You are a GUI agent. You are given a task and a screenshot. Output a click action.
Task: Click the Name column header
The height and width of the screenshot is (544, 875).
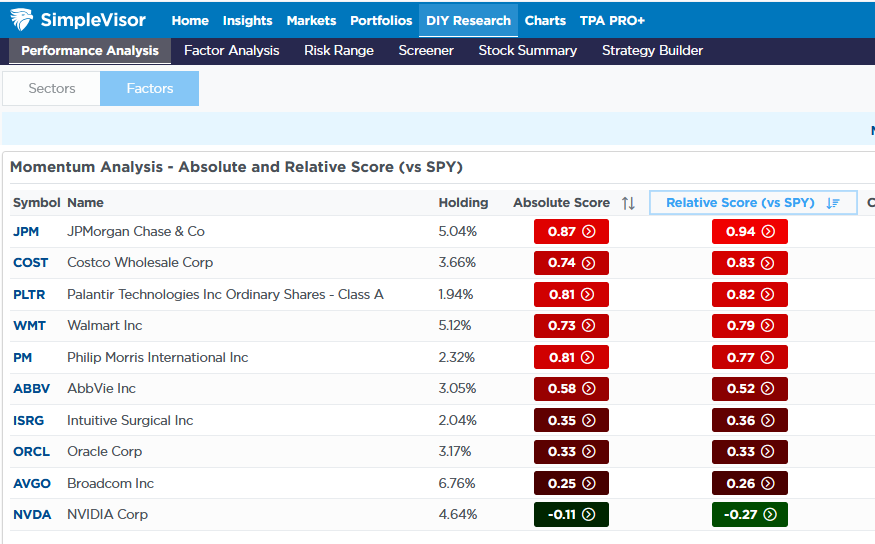click(85, 203)
